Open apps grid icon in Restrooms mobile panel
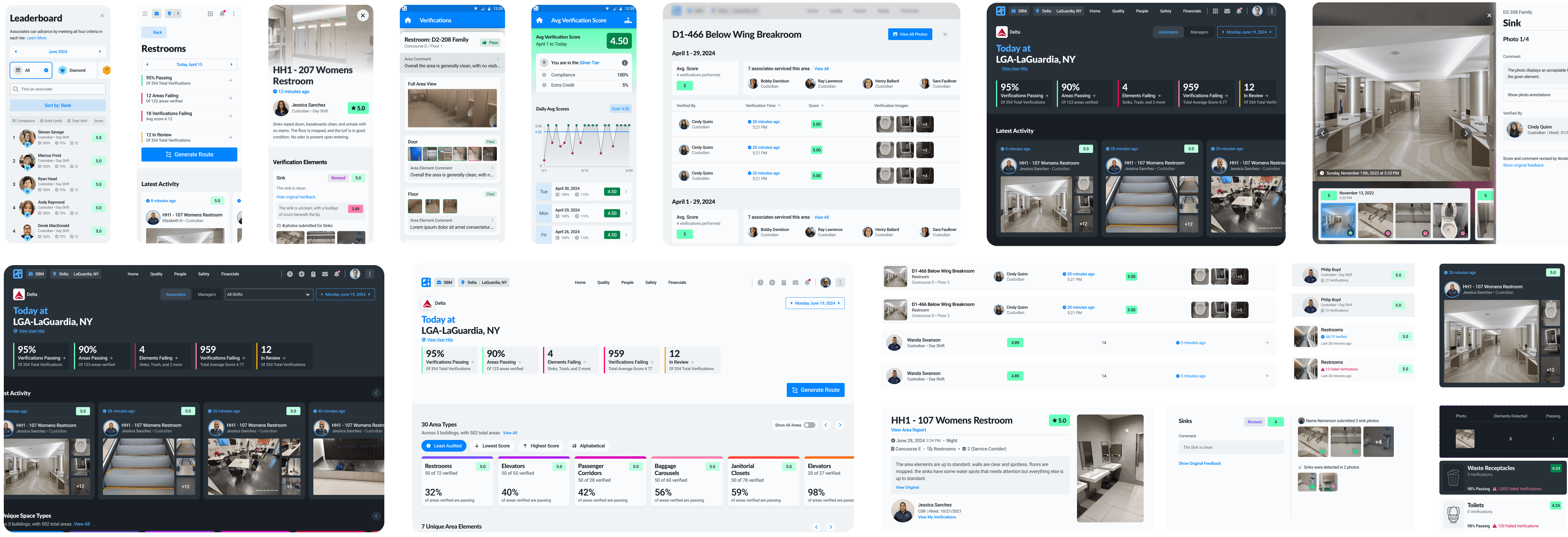This screenshot has width=1568, height=537. click(210, 13)
